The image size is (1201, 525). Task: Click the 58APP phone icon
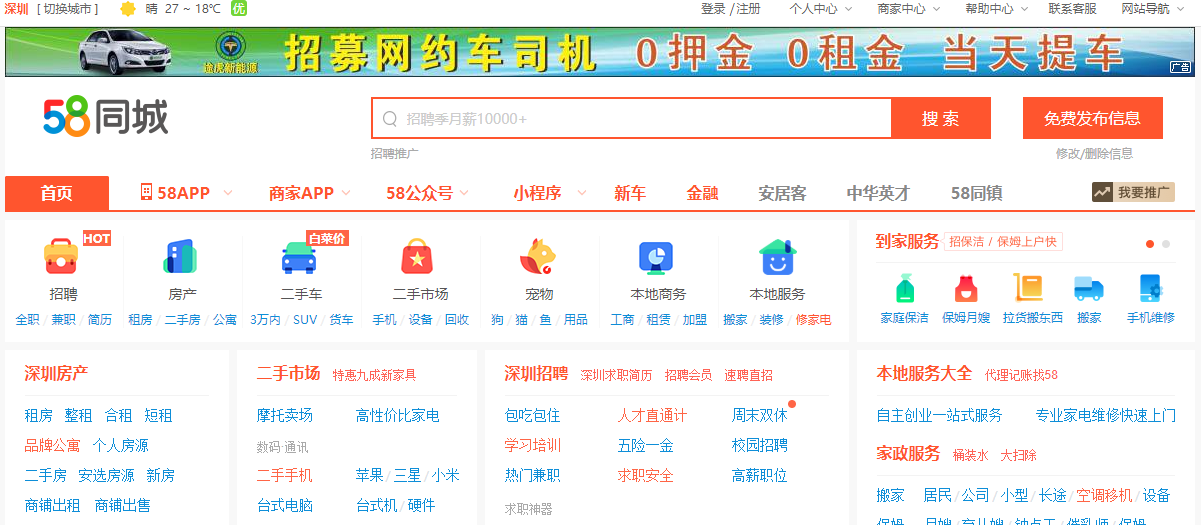pyautogui.click(x=146, y=192)
